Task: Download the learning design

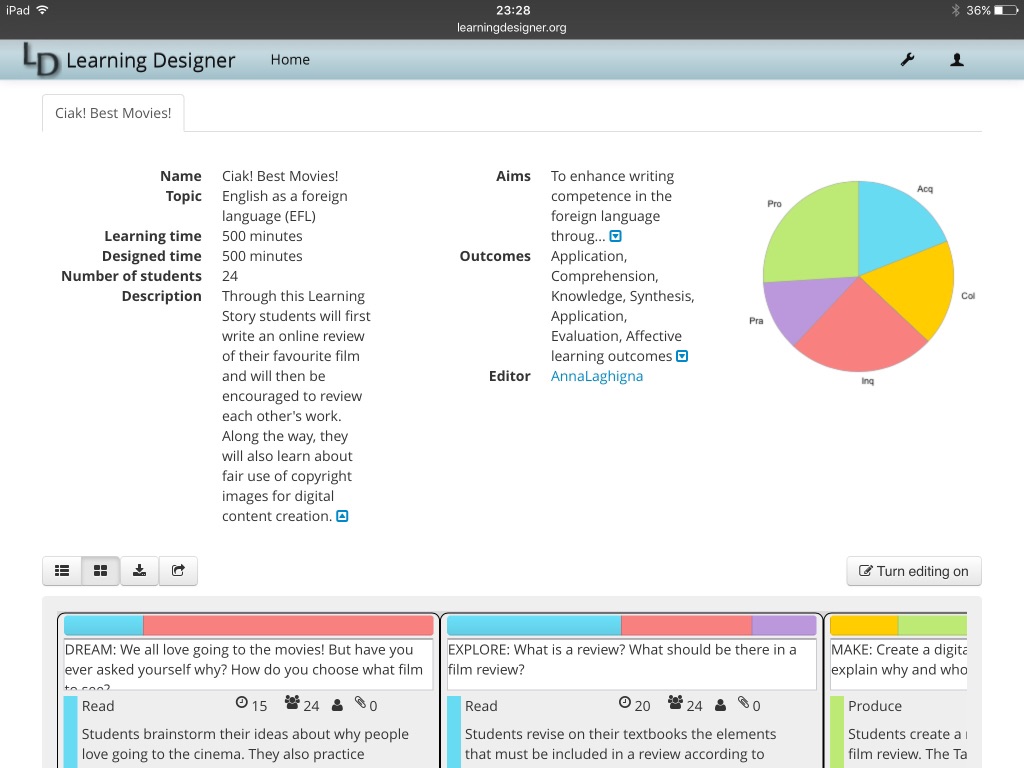Action: click(139, 571)
